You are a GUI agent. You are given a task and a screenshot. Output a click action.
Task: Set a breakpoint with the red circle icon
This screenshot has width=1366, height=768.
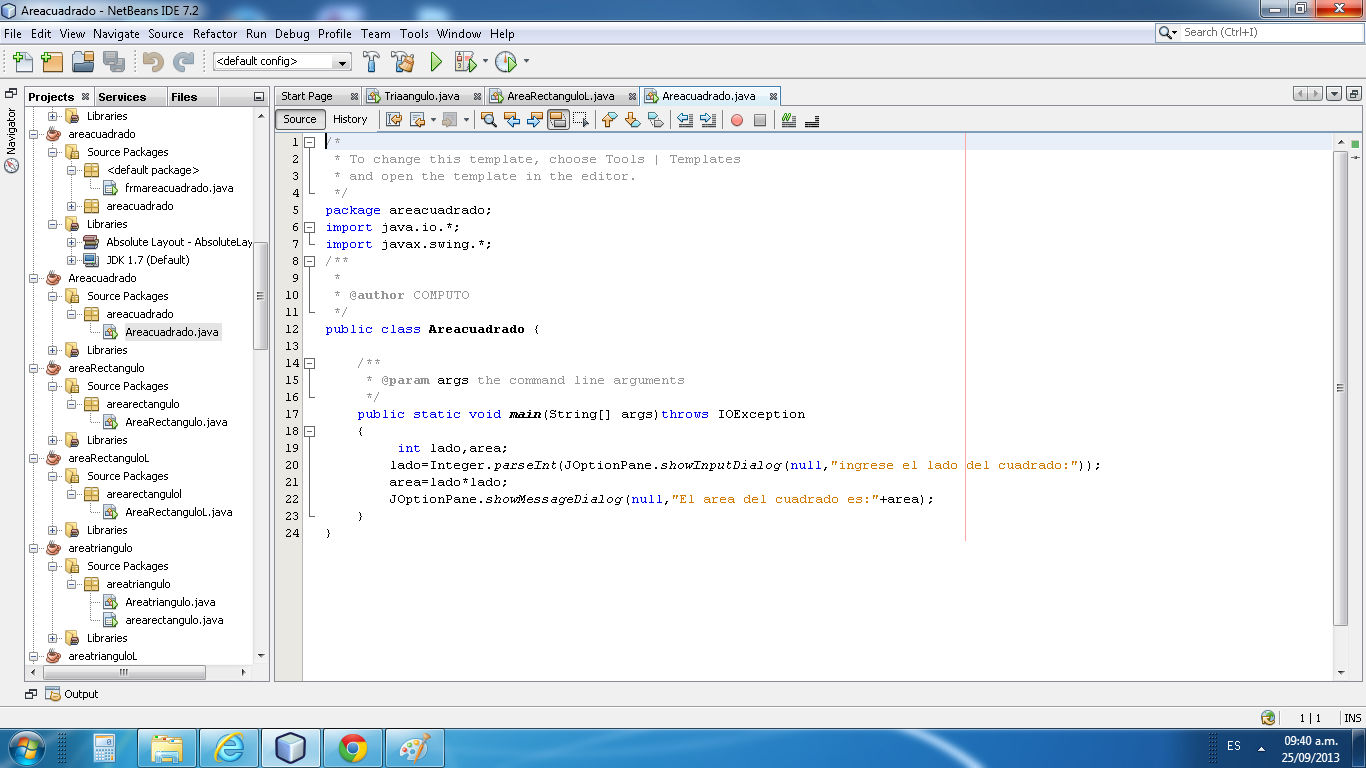click(x=735, y=120)
